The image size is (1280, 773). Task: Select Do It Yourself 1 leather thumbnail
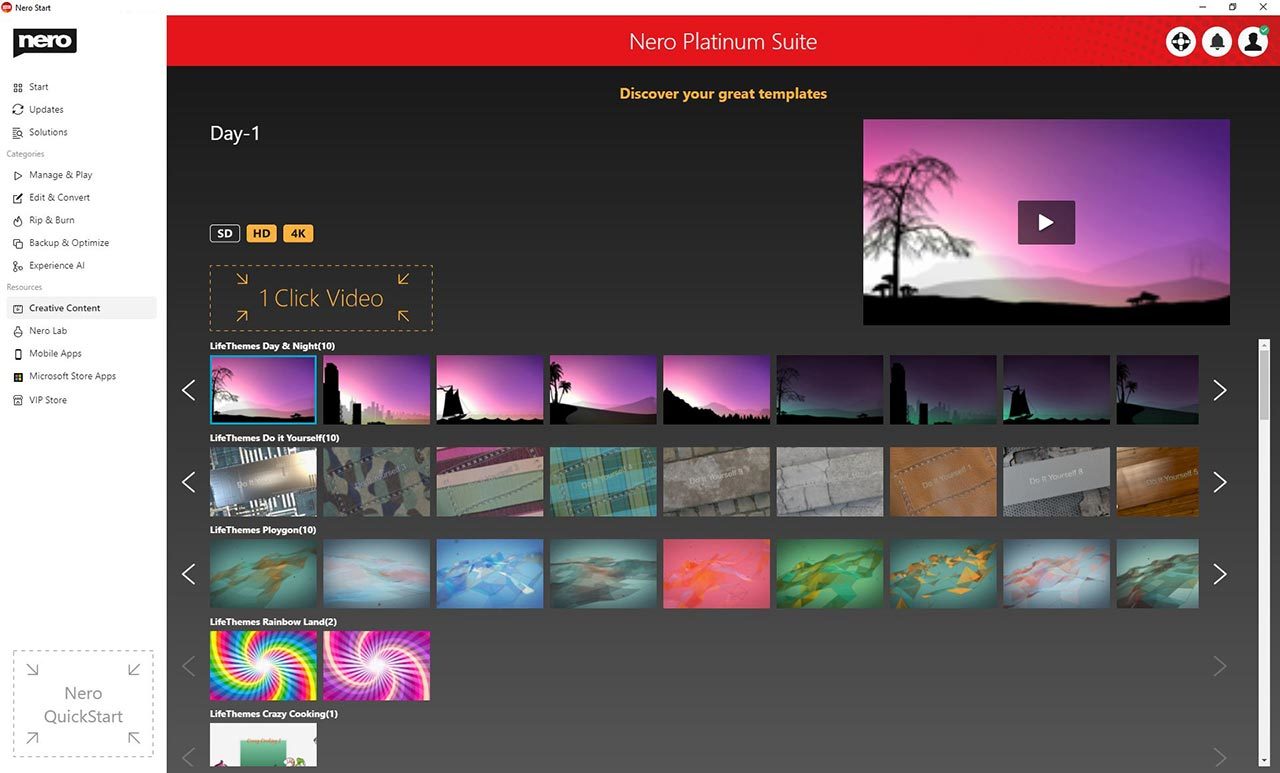[x=943, y=482]
